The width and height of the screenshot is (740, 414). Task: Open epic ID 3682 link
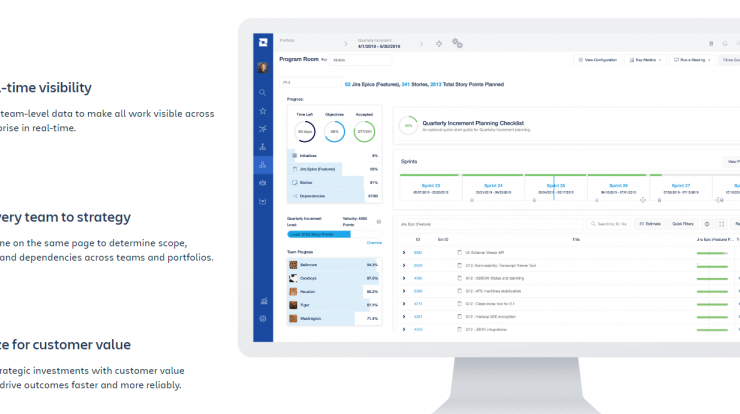pyautogui.click(x=418, y=253)
